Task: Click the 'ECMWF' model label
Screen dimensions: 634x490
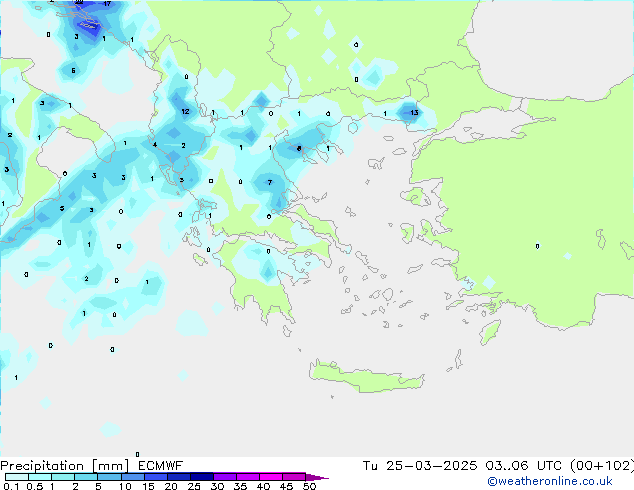Action: pyautogui.click(x=161, y=466)
